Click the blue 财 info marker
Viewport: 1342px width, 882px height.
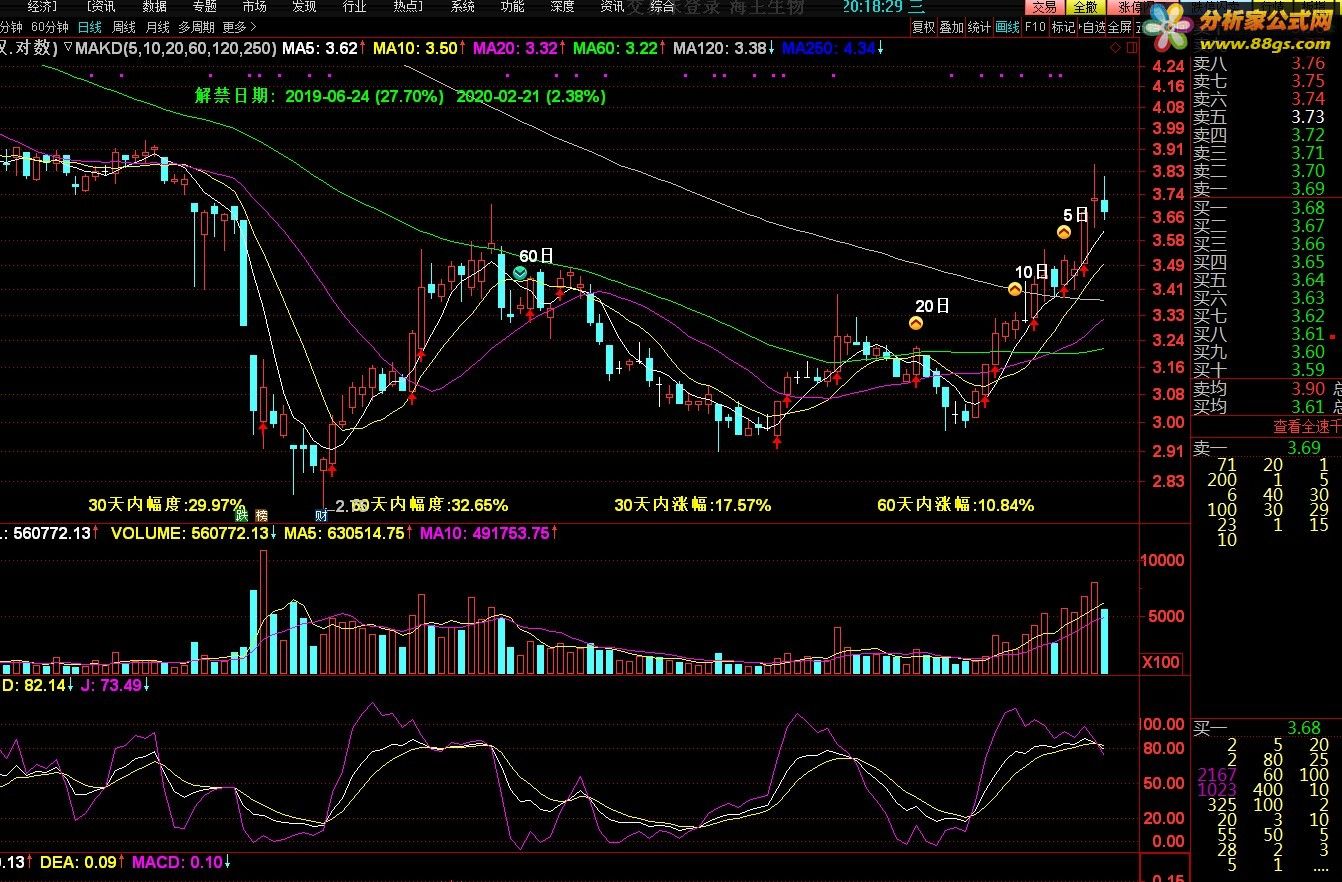pyautogui.click(x=322, y=515)
